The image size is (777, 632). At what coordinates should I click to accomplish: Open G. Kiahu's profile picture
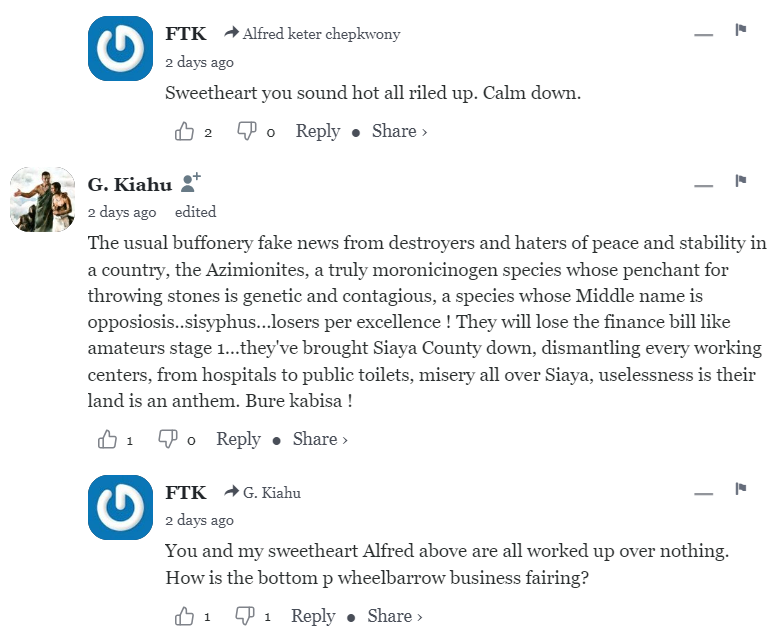43,199
